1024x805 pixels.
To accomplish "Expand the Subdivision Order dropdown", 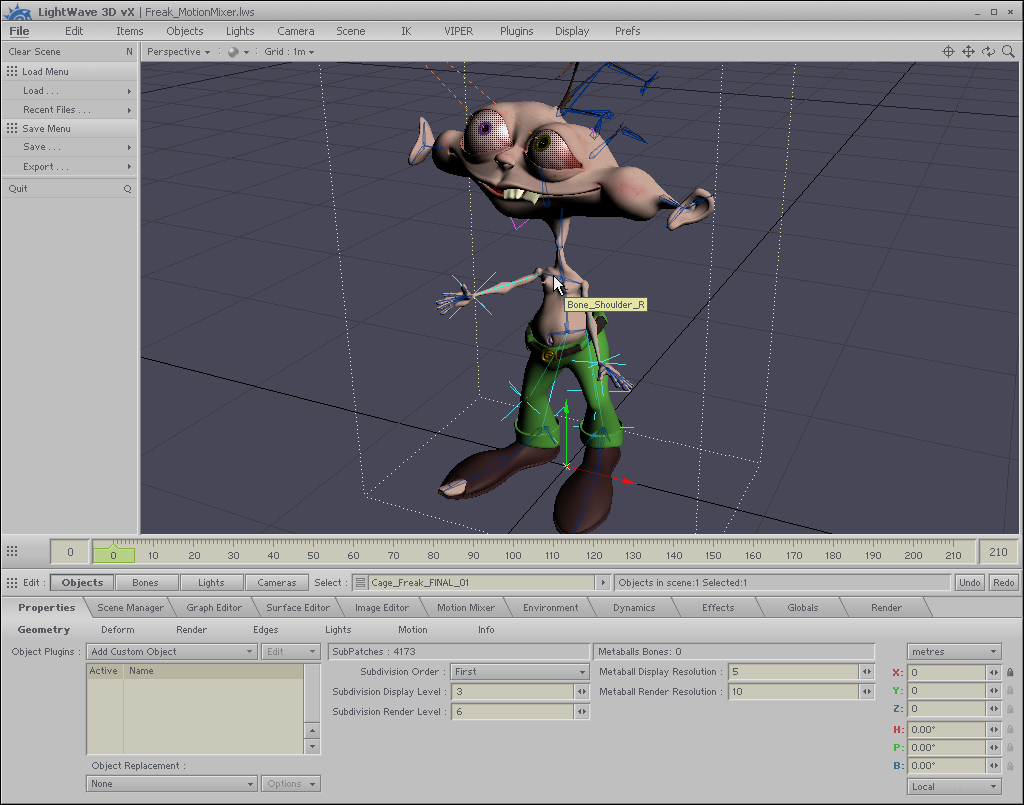I will point(520,672).
